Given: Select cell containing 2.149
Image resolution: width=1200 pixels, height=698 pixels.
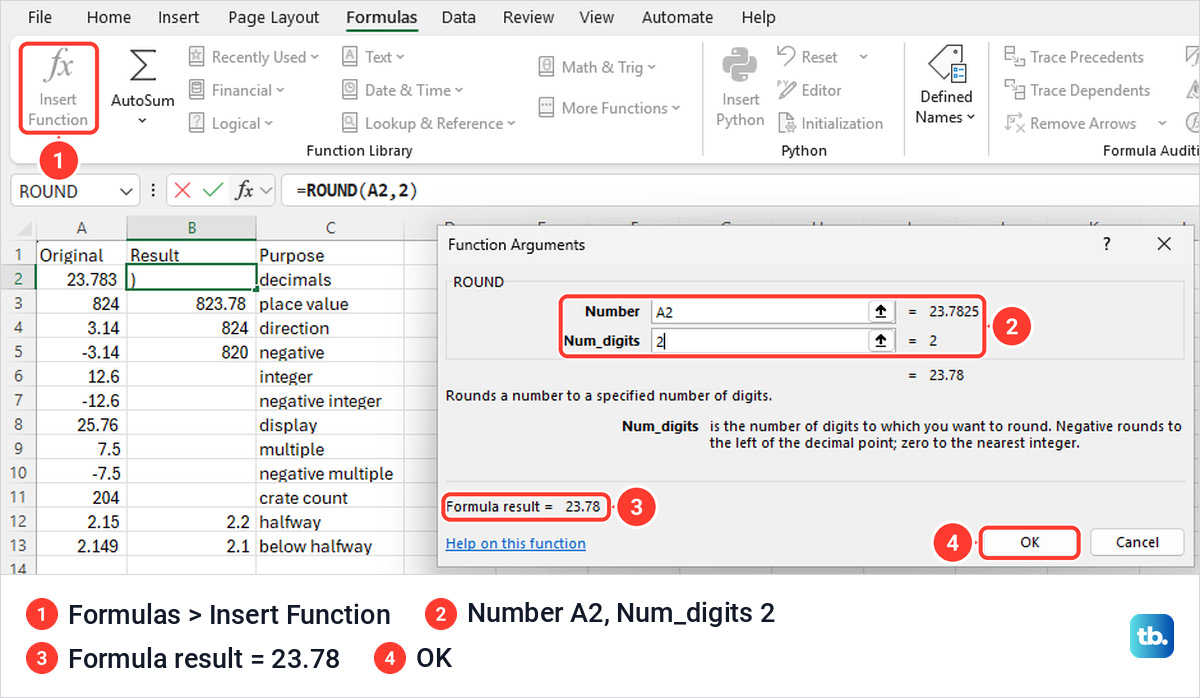Looking at the screenshot, I should tap(82, 546).
